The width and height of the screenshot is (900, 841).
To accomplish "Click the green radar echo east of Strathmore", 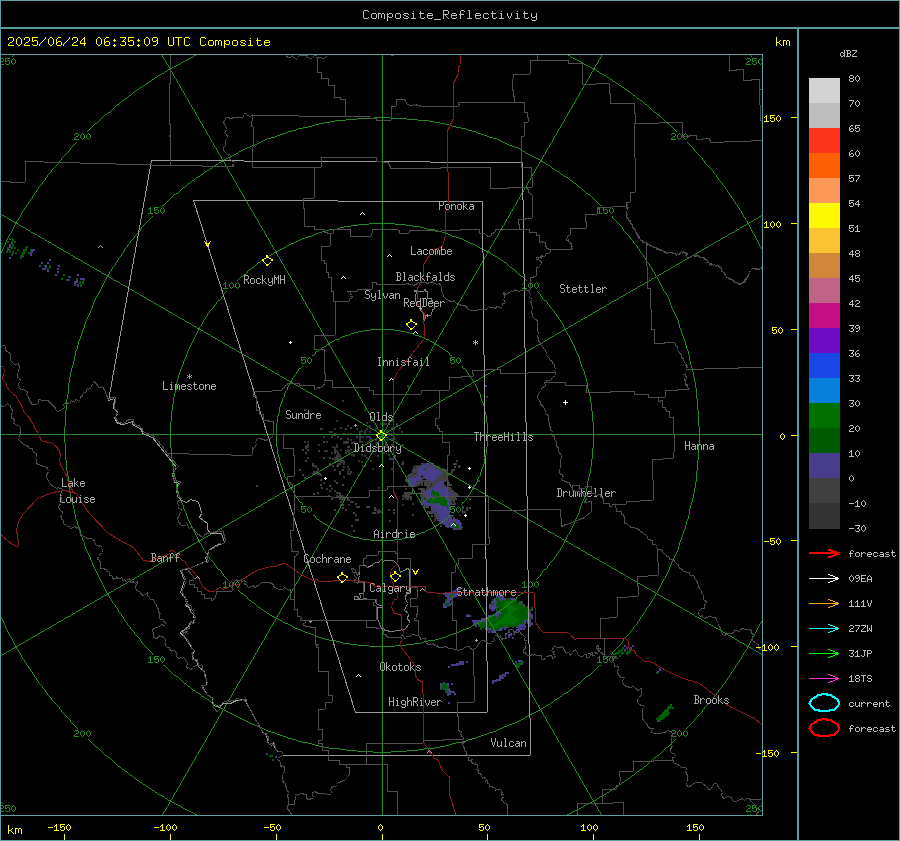I will (505, 616).
